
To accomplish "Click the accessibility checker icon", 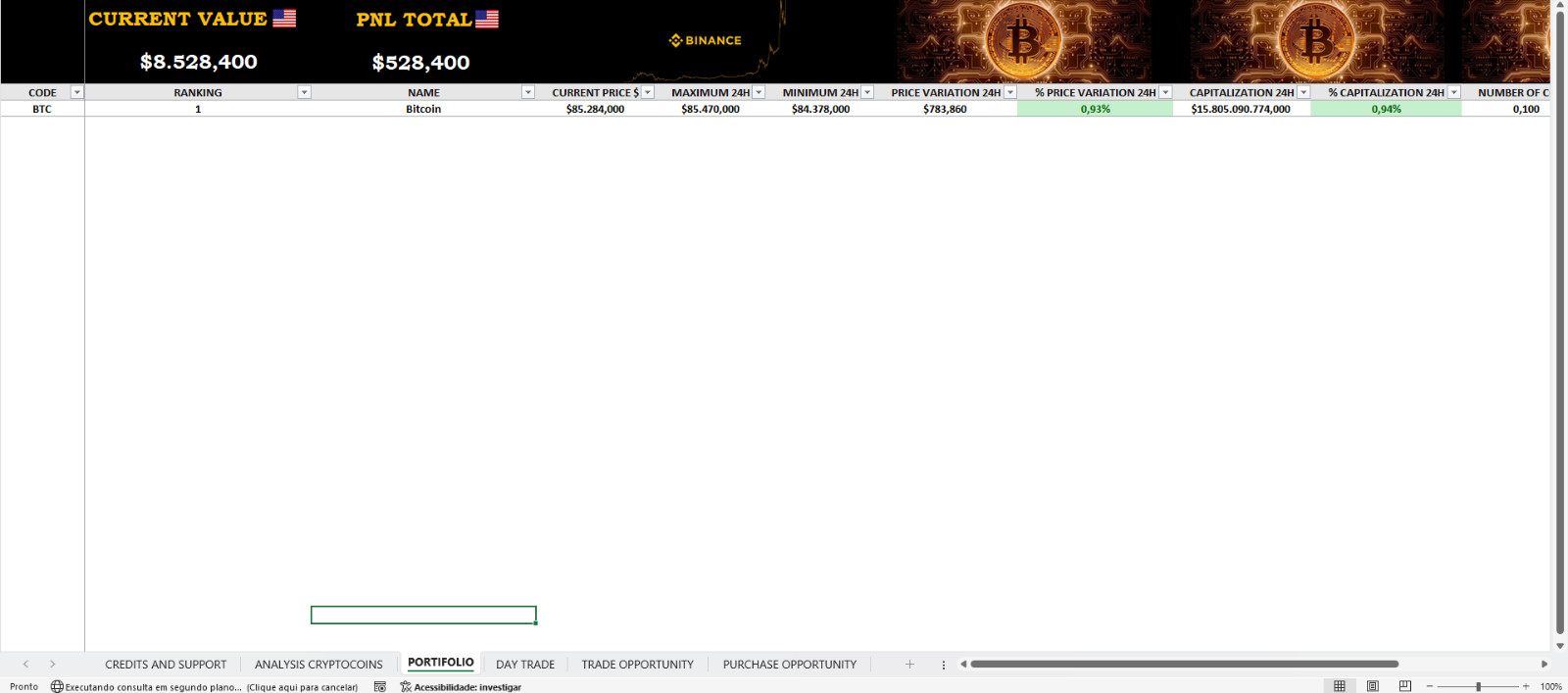I will (x=406, y=687).
